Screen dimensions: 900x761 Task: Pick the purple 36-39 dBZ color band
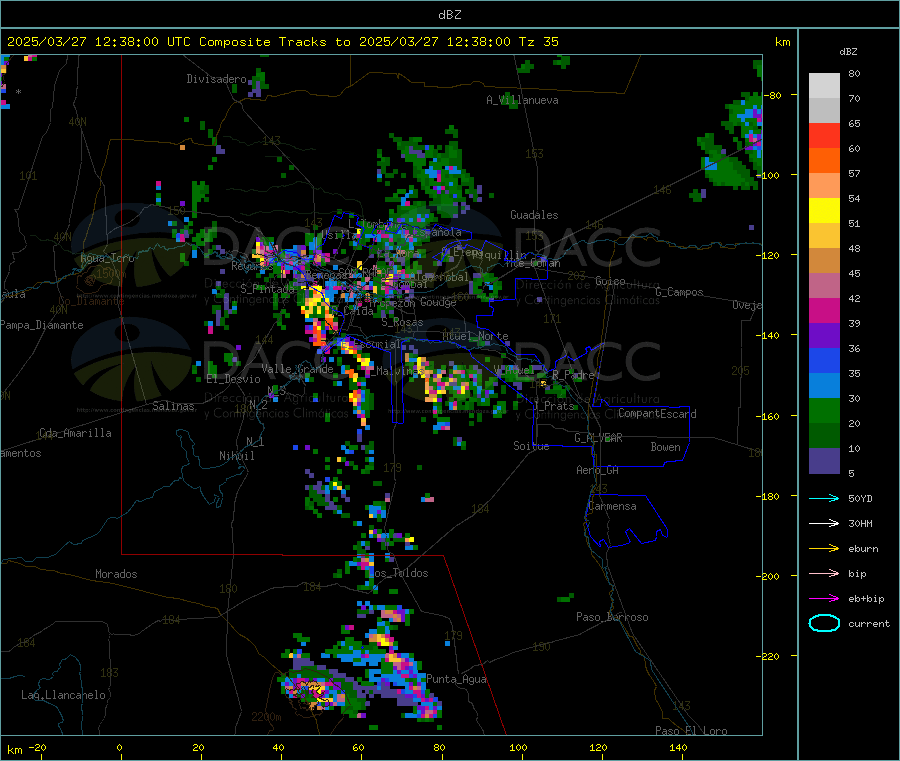[x=824, y=336]
